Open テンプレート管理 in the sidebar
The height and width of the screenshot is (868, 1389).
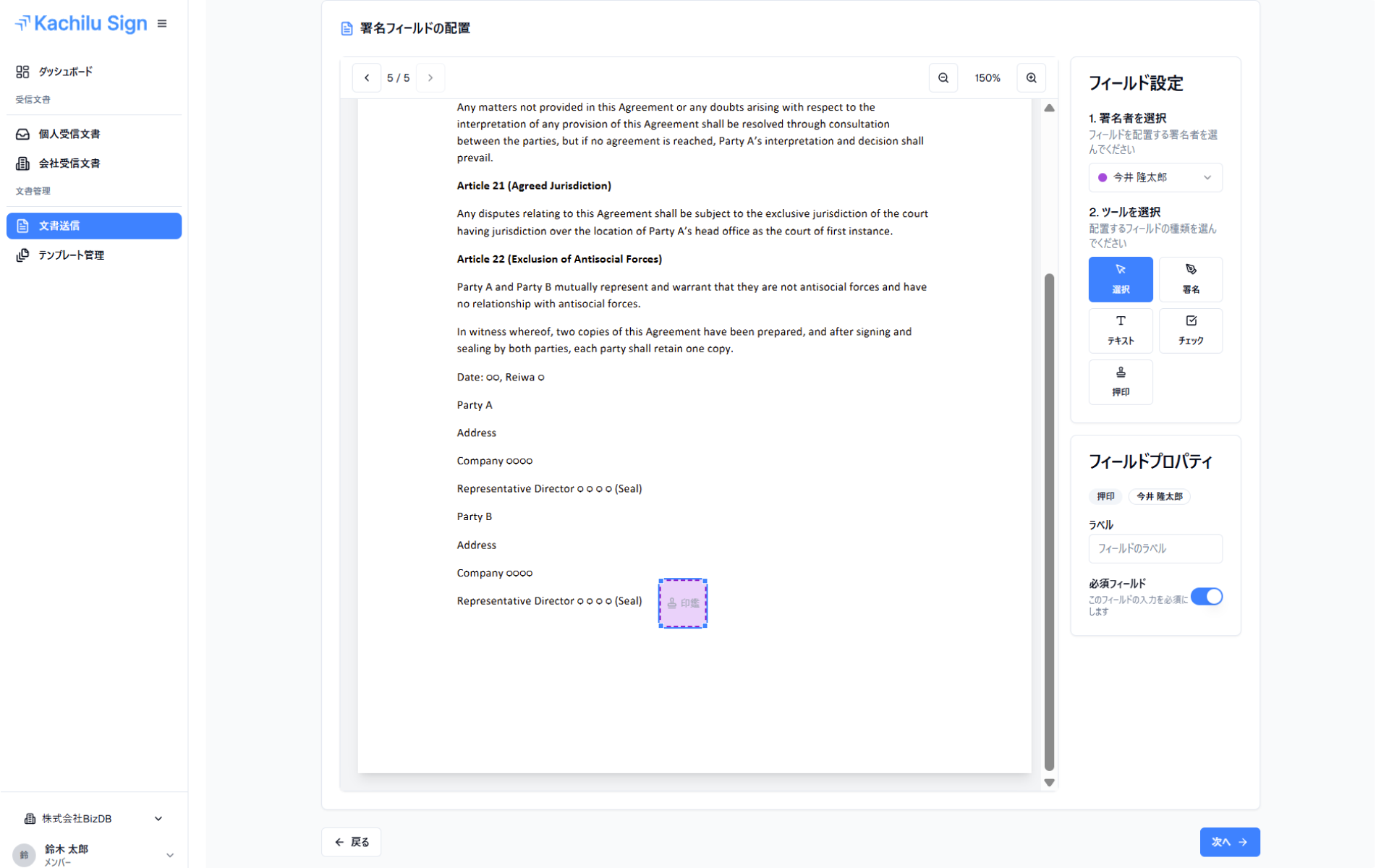pyautogui.click(x=71, y=255)
